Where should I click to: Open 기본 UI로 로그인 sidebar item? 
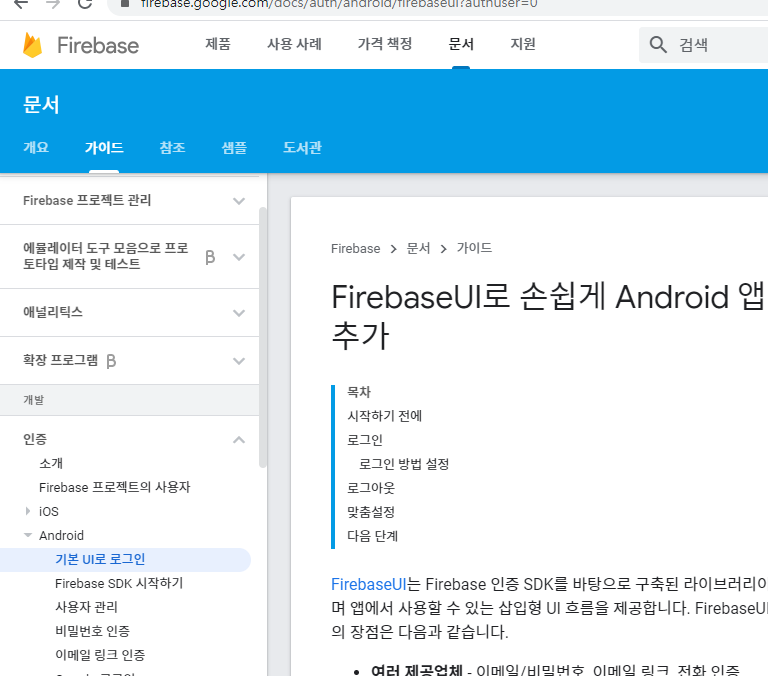click(x=100, y=559)
